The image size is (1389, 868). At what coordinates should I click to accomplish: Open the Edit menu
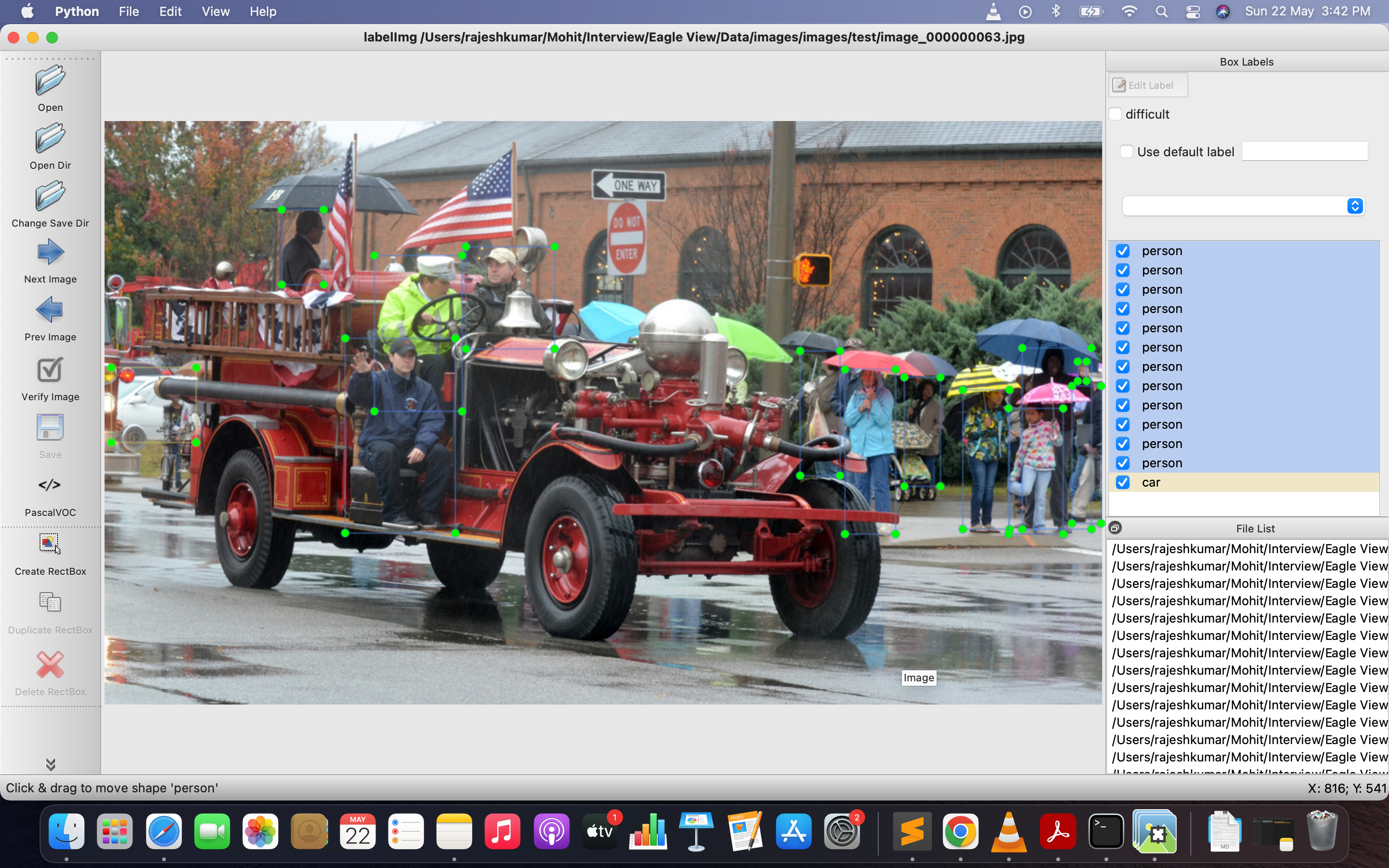click(x=169, y=11)
